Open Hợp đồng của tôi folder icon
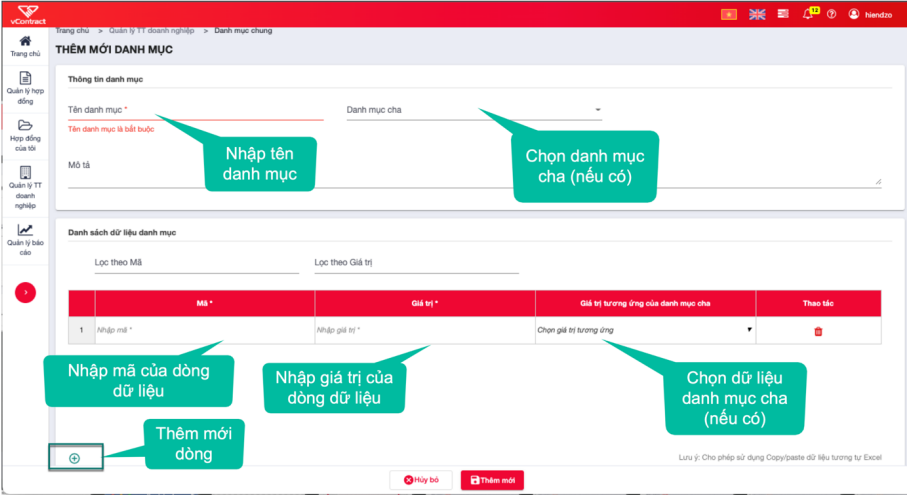The image size is (907, 497). (25, 125)
